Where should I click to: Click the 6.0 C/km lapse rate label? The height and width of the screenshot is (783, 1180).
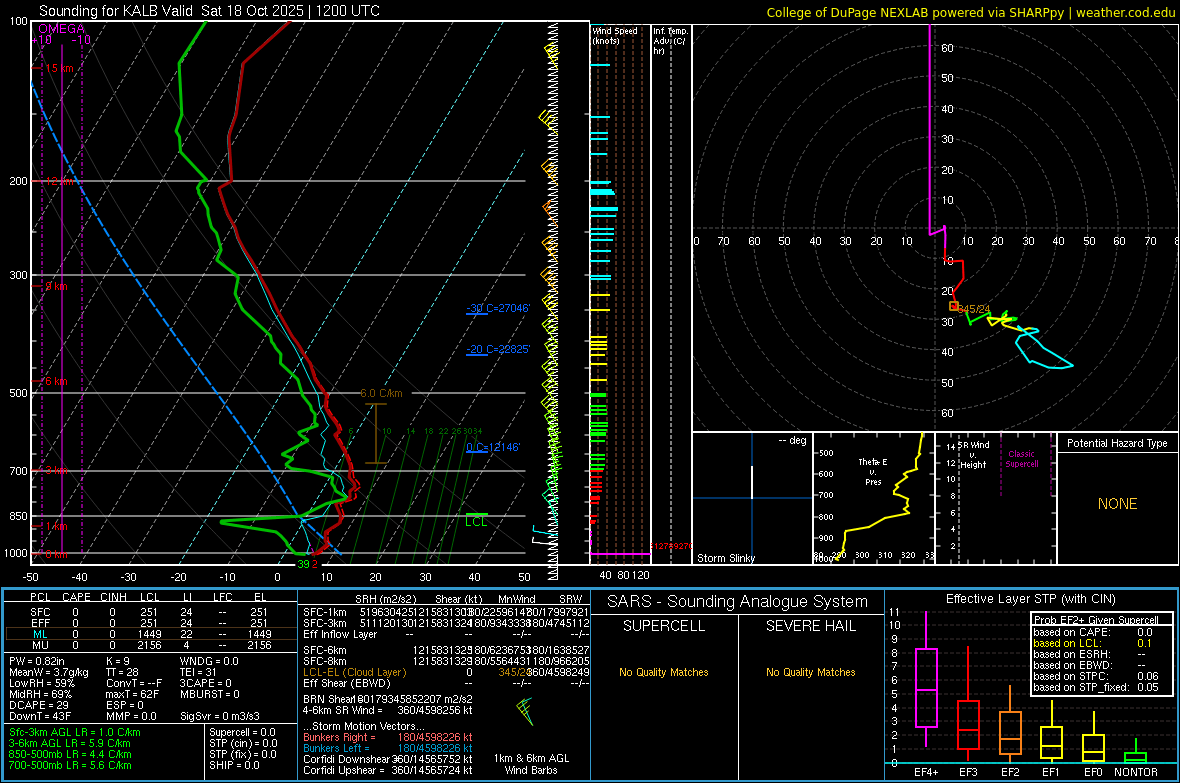(381, 393)
